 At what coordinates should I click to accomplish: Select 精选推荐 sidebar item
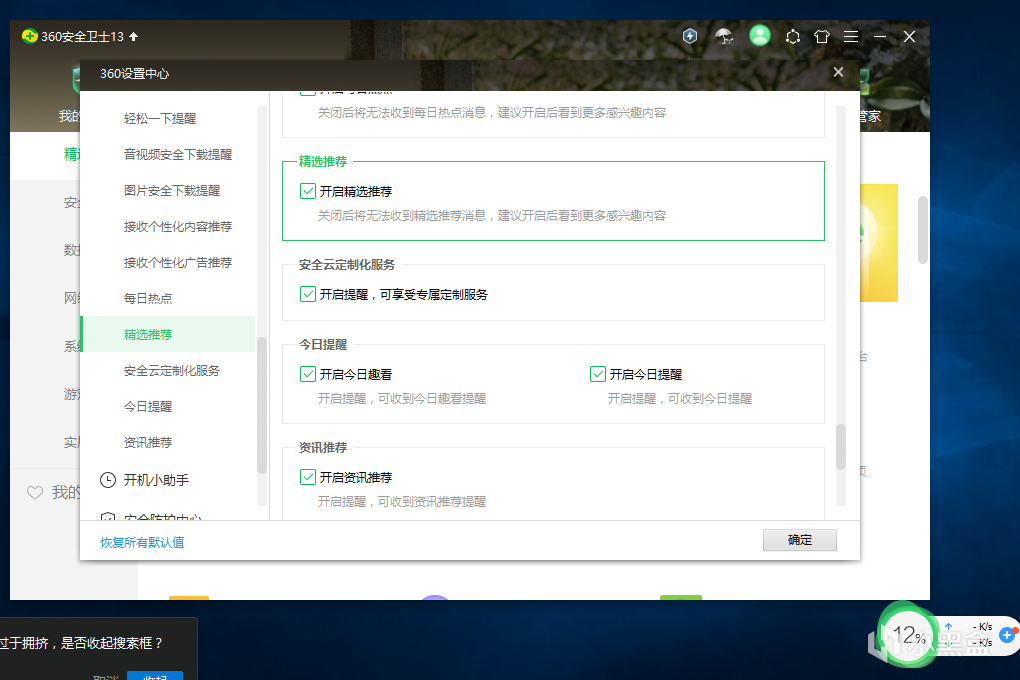click(x=168, y=334)
